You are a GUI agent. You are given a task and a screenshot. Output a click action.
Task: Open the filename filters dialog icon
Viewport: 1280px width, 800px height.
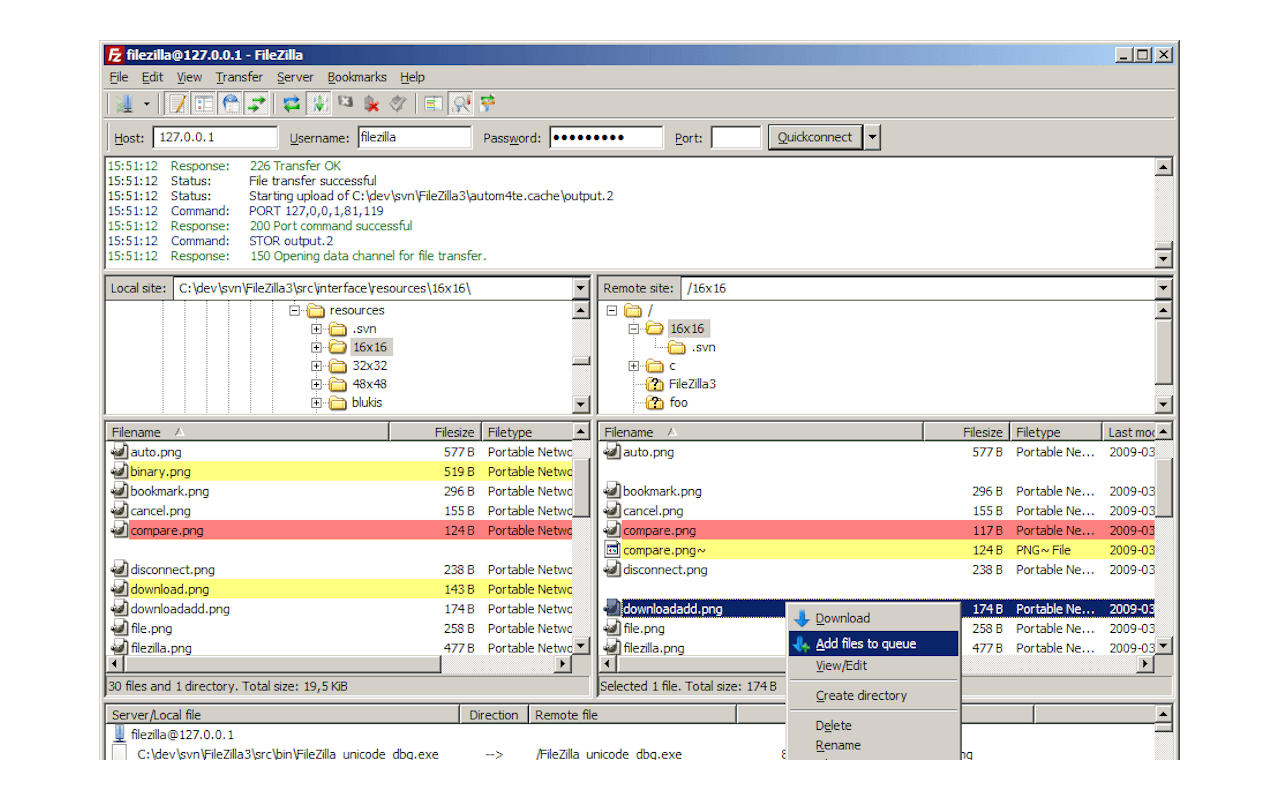click(433, 103)
